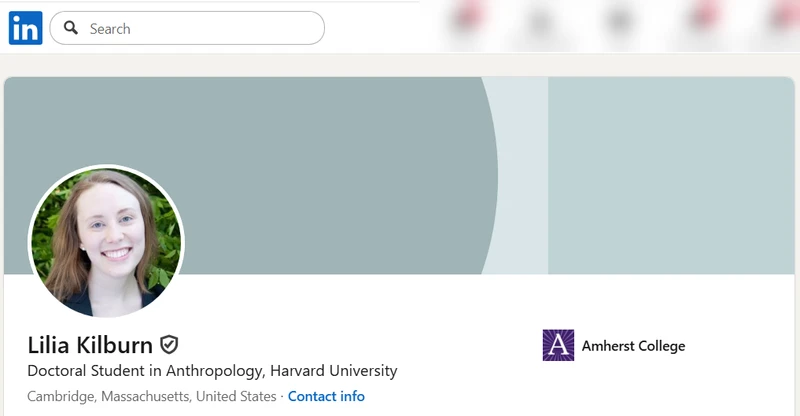Click the purple Amherst College logo
800x416 pixels.
[x=558, y=345]
